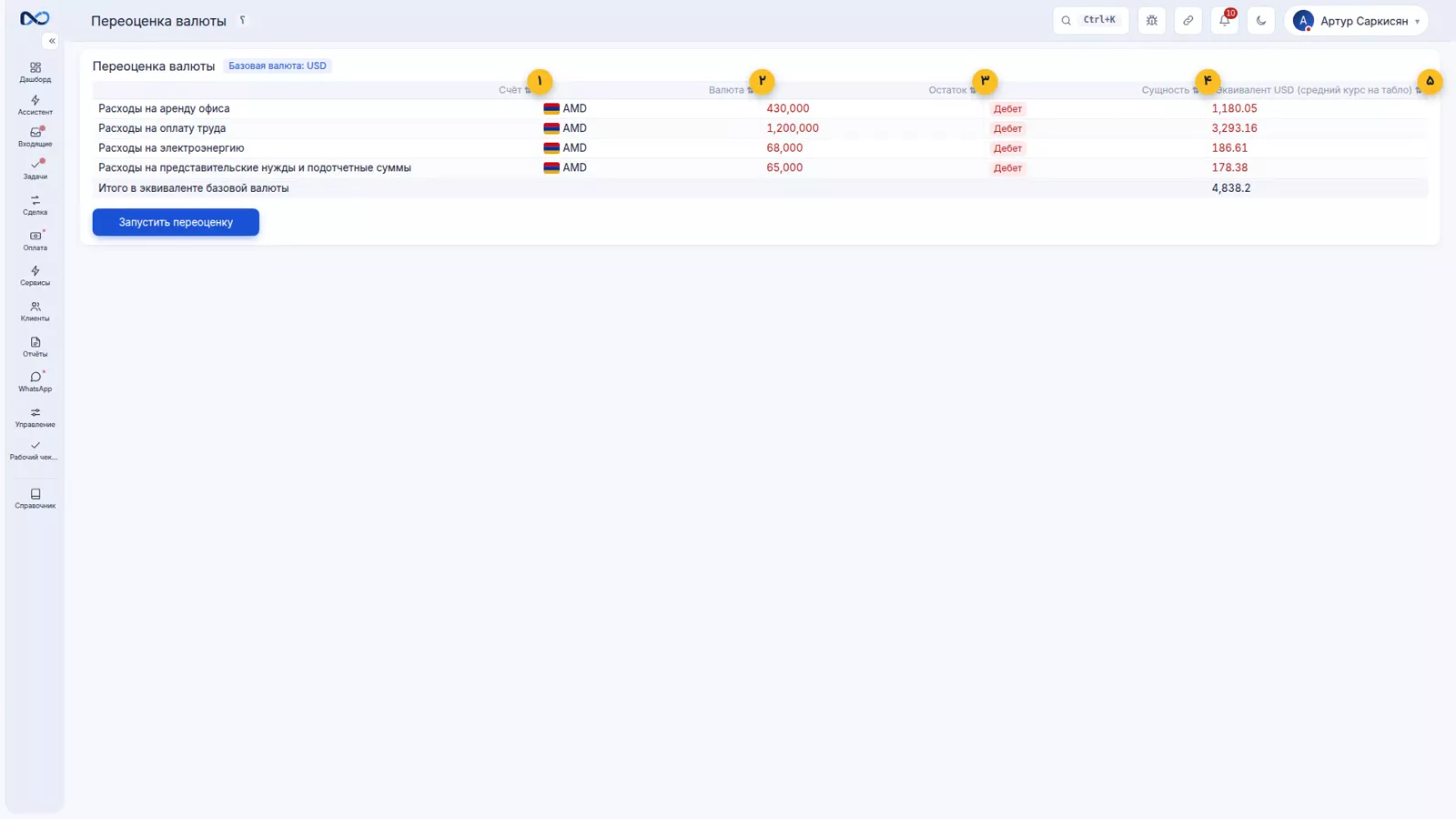Click the 3,293.16 USD equivalent value

tap(1234, 128)
